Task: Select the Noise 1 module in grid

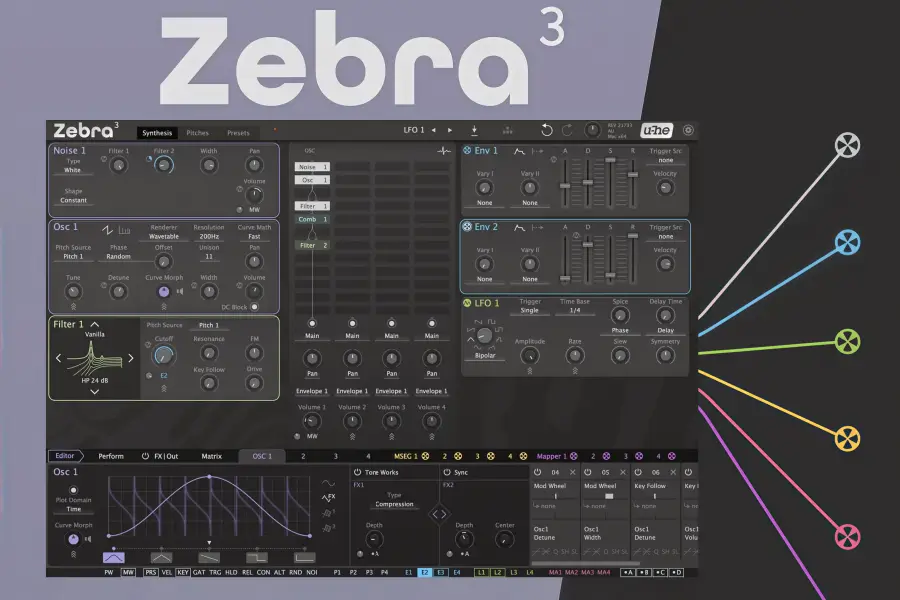Action: [x=312, y=167]
